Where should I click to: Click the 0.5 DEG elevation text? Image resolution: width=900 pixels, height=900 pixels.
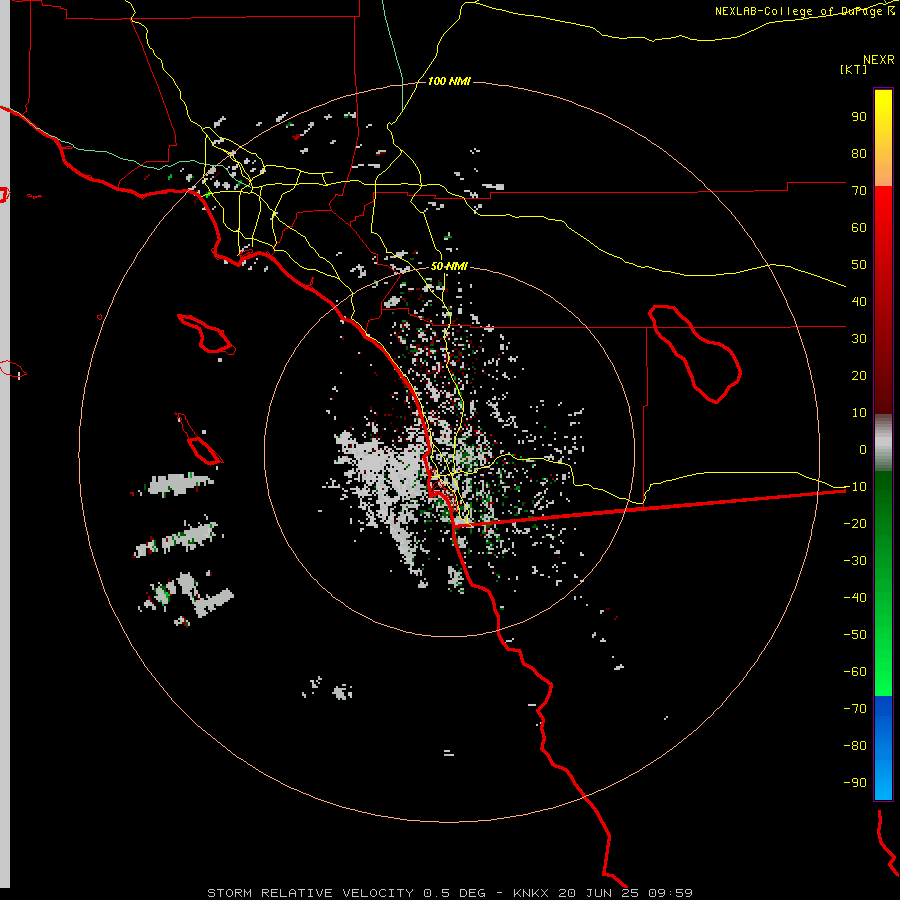coord(455,893)
